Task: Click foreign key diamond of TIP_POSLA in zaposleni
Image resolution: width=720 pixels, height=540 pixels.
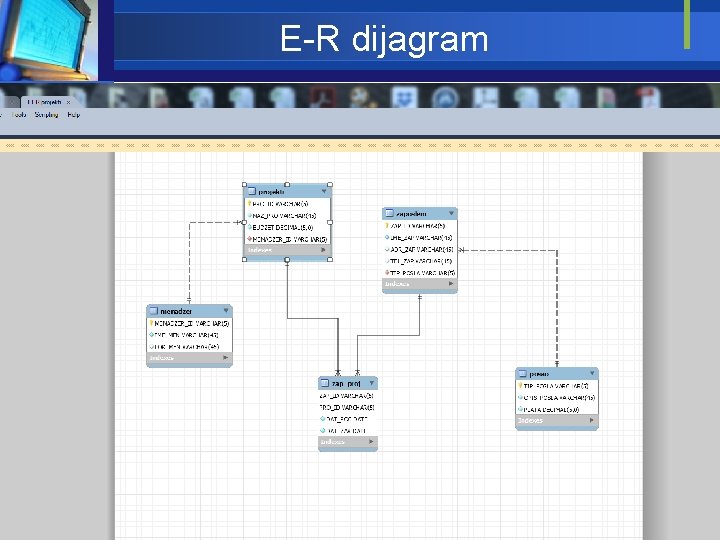Action: pos(387,272)
